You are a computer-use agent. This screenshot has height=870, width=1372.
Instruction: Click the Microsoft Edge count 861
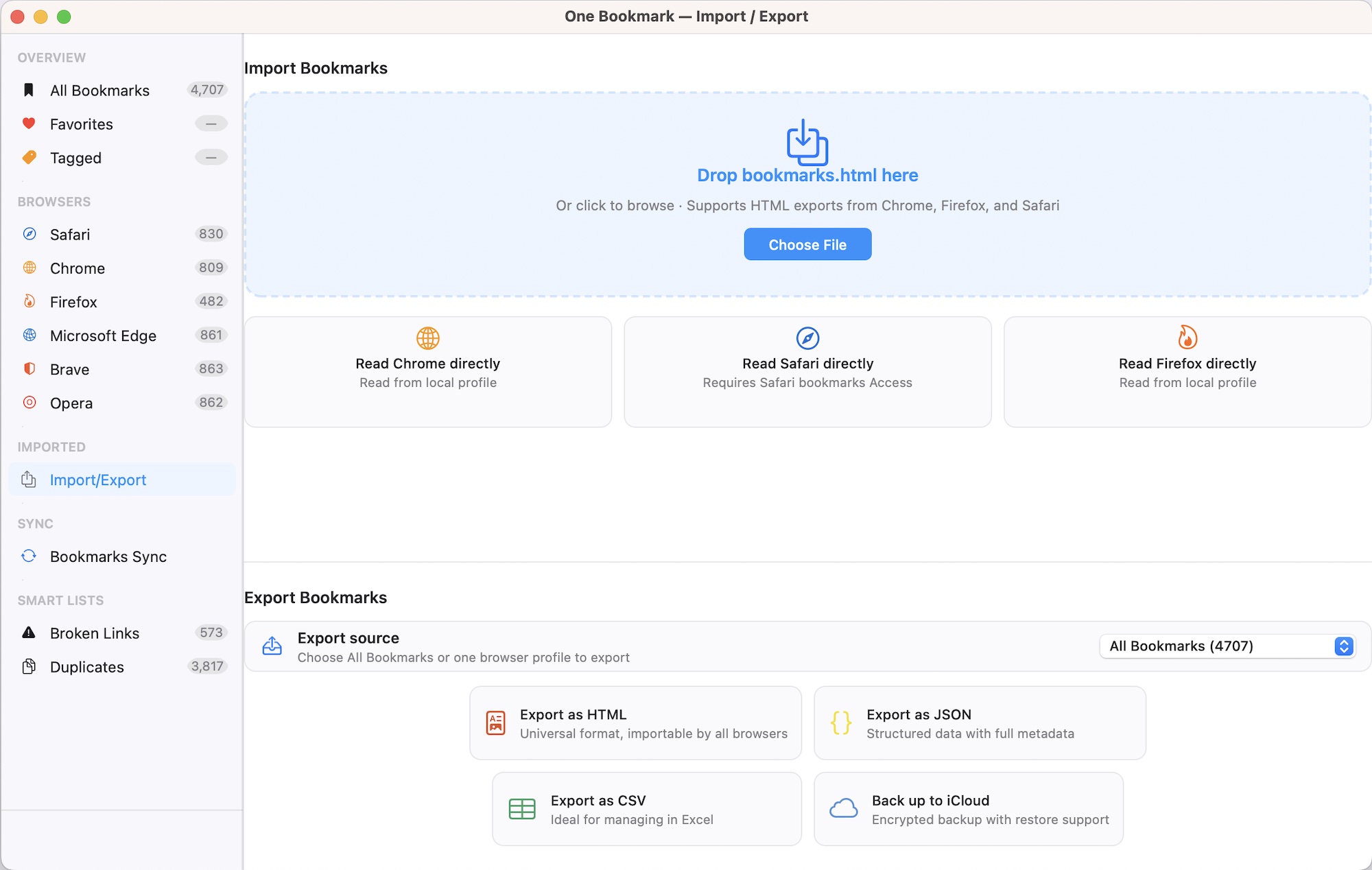coord(211,335)
